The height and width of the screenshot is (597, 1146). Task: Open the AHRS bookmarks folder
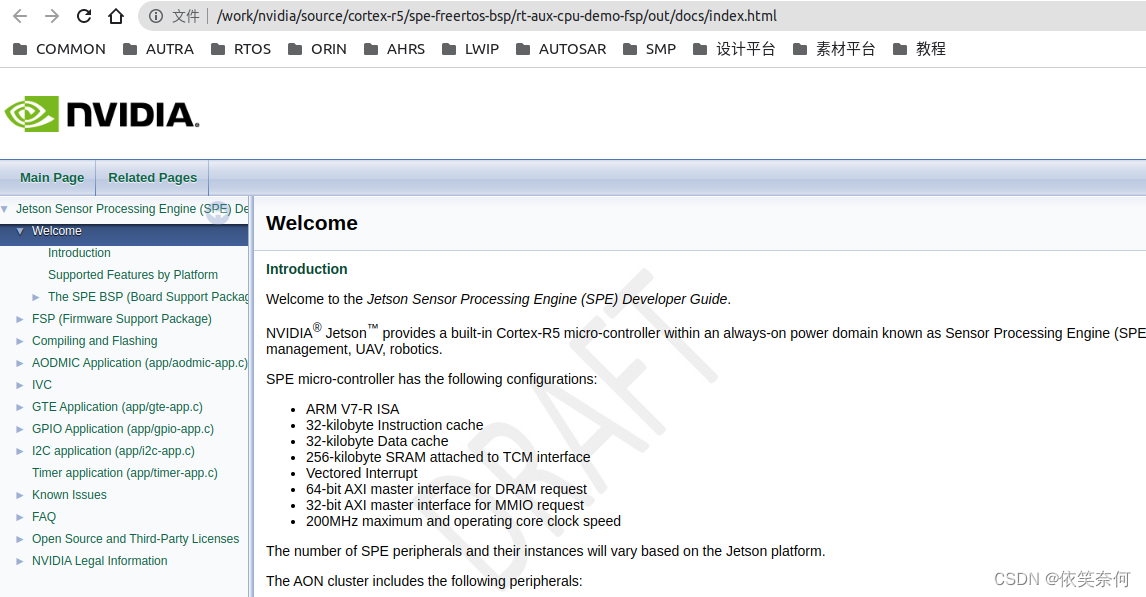[394, 49]
